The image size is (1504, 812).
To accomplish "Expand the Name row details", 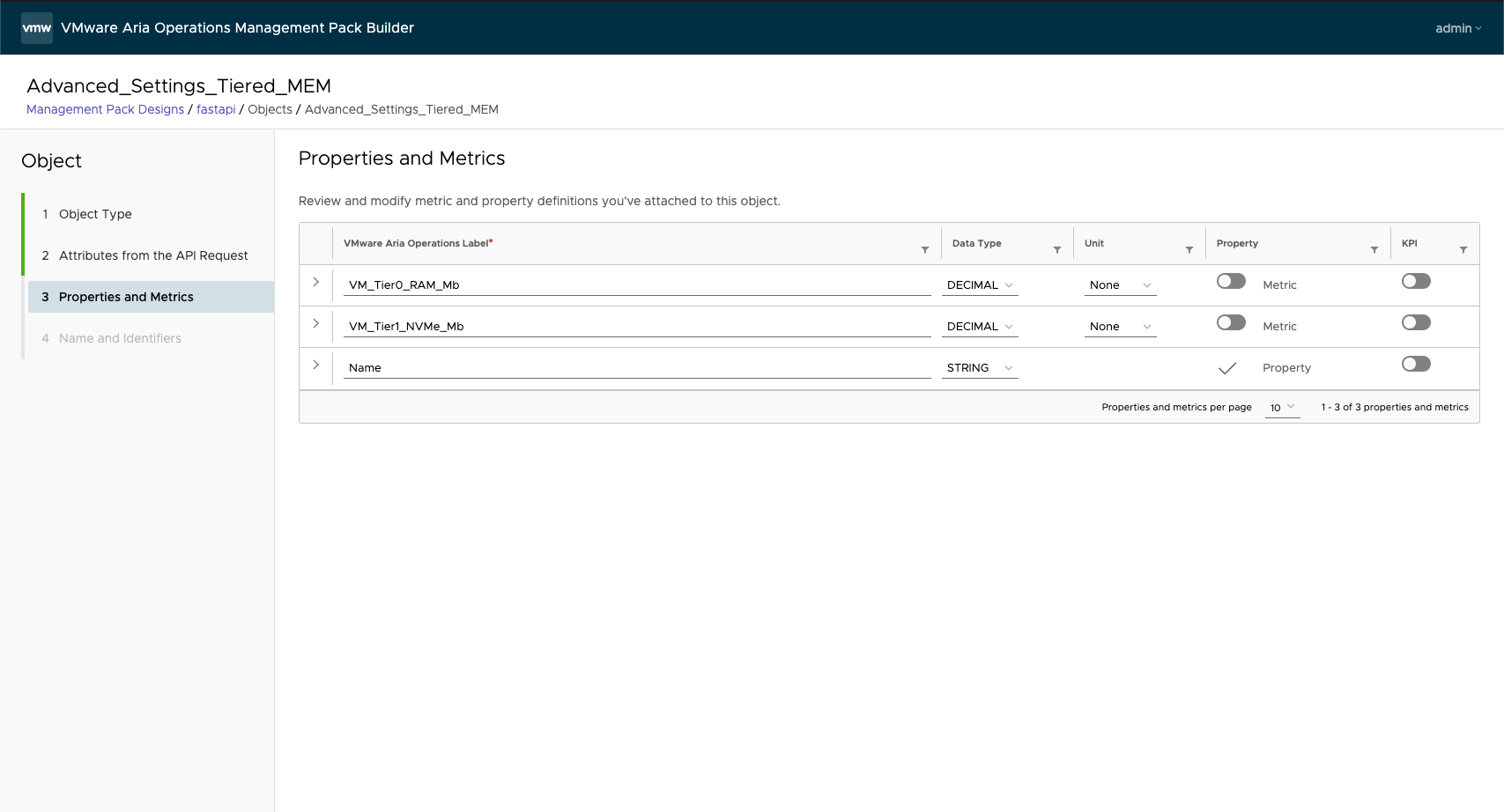I will pyautogui.click(x=315, y=365).
